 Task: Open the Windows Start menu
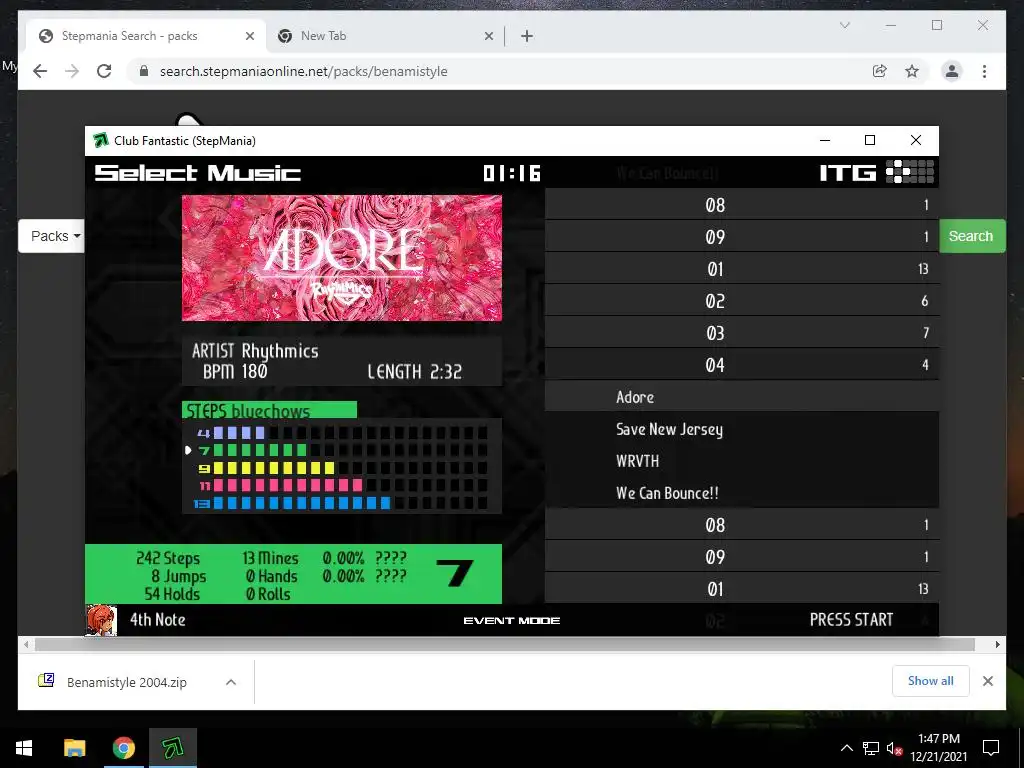click(24, 748)
